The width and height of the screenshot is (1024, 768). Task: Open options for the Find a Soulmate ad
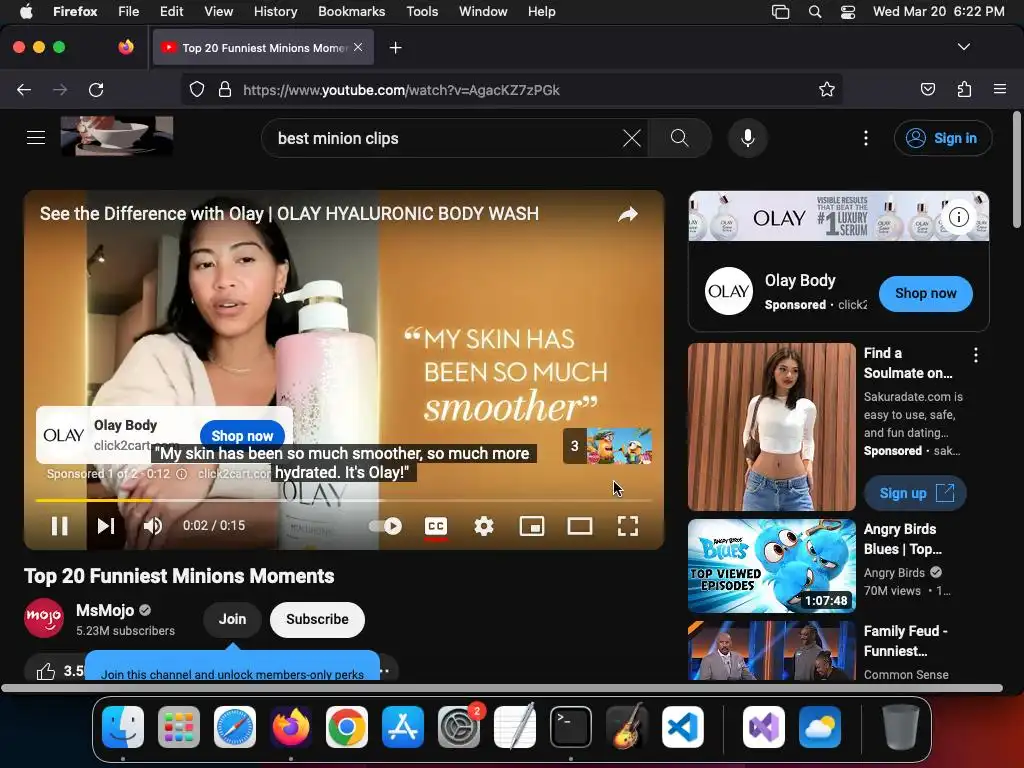pyautogui.click(x=976, y=355)
